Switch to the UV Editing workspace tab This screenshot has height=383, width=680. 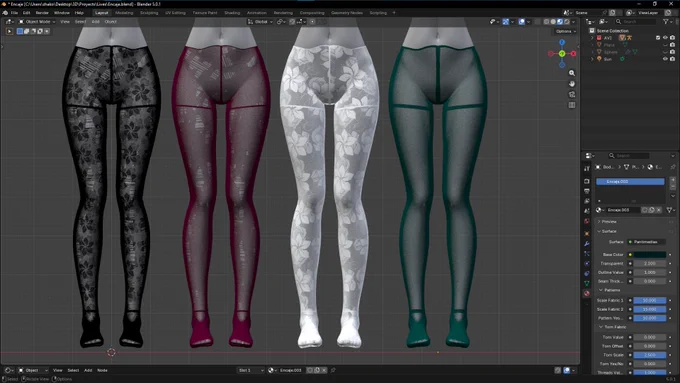tap(175, 13)
